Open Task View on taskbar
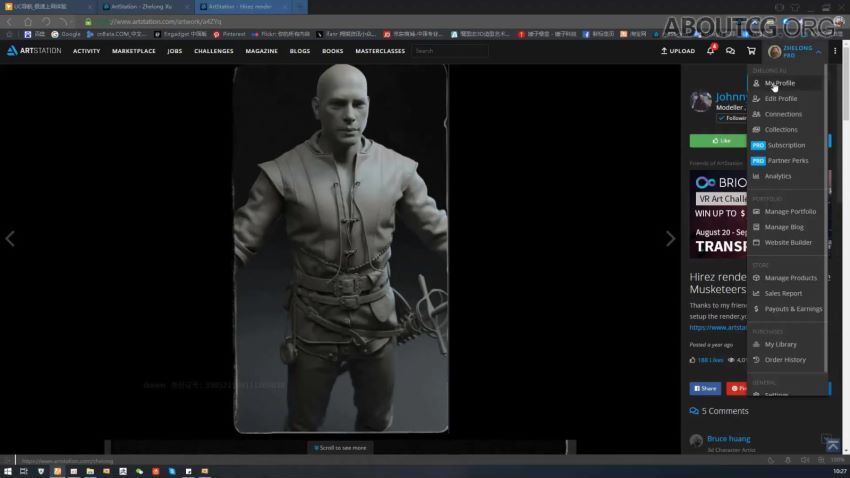Viewport: 850px width, 478px height. pyautogui.click(x=24, y=471)
